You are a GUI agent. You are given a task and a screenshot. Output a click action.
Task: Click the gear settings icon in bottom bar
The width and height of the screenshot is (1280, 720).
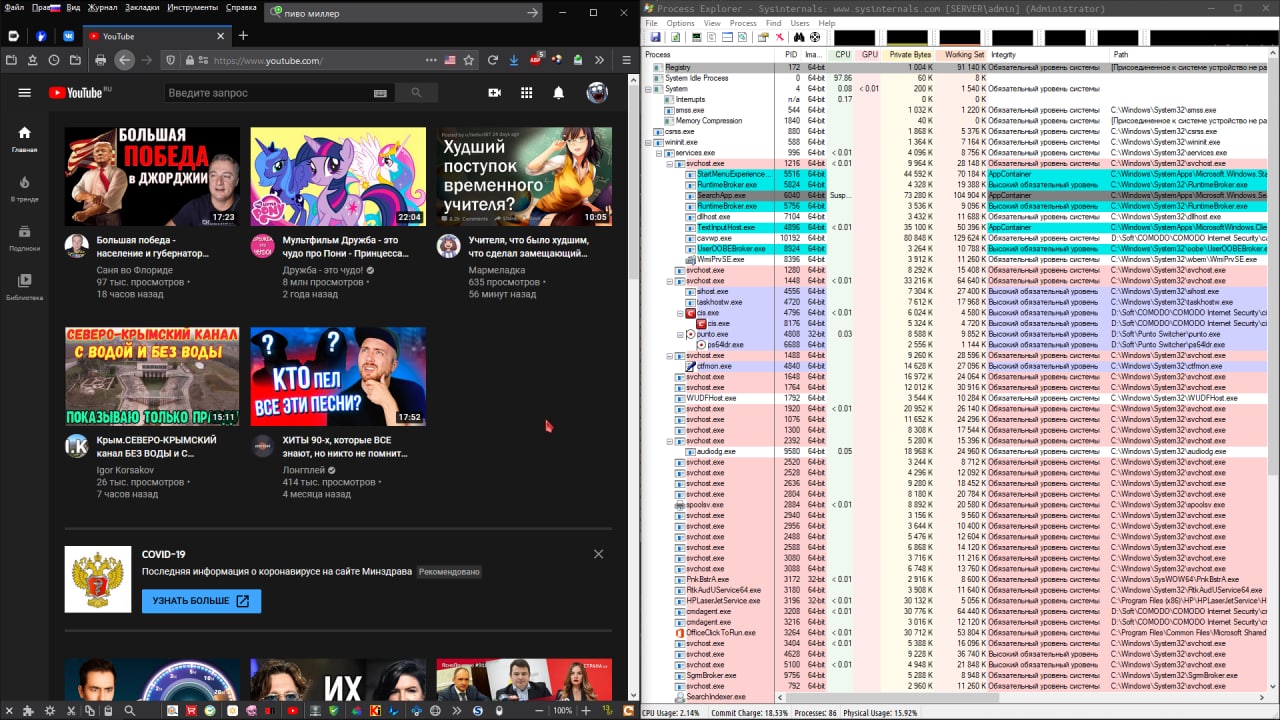coord(50,710)
